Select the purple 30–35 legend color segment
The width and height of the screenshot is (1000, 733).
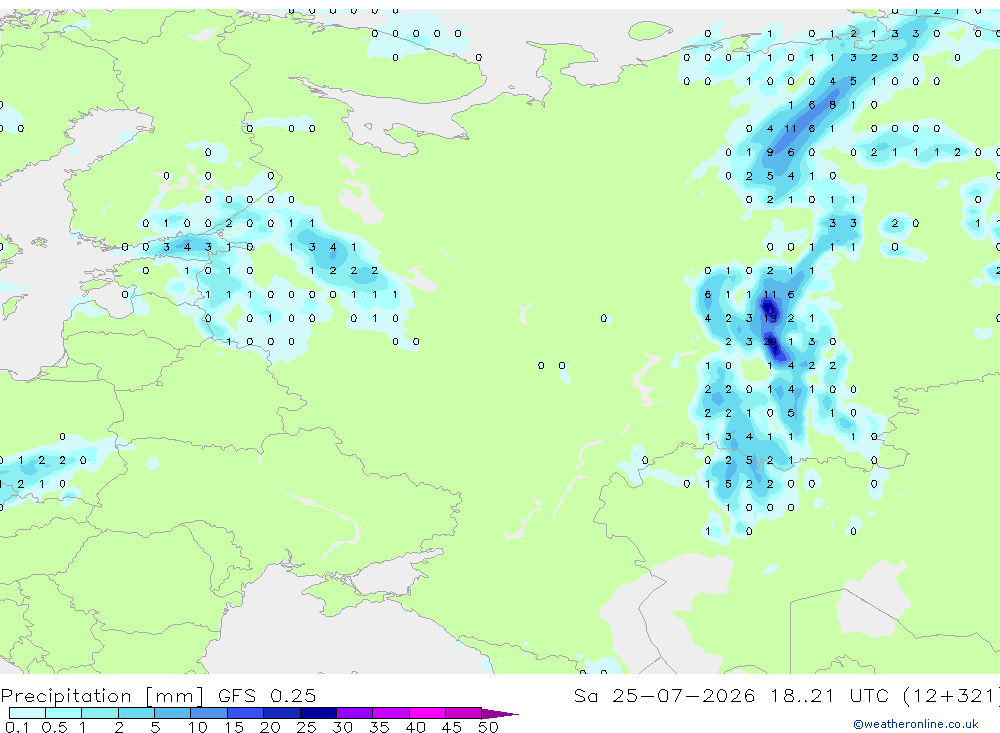[x=354, y=713]
